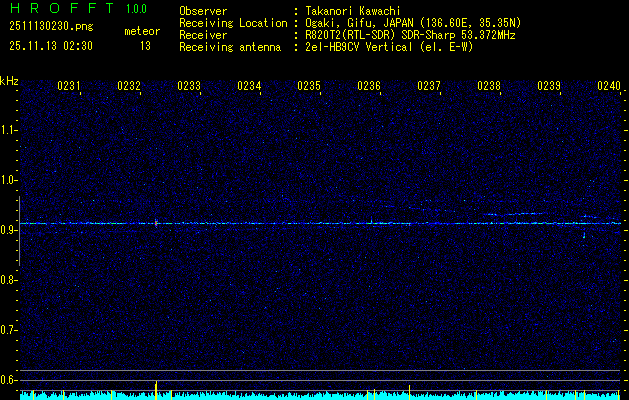Click time marker 0234
This screenshot has width=629, height=400.
[x=249, y=85]
